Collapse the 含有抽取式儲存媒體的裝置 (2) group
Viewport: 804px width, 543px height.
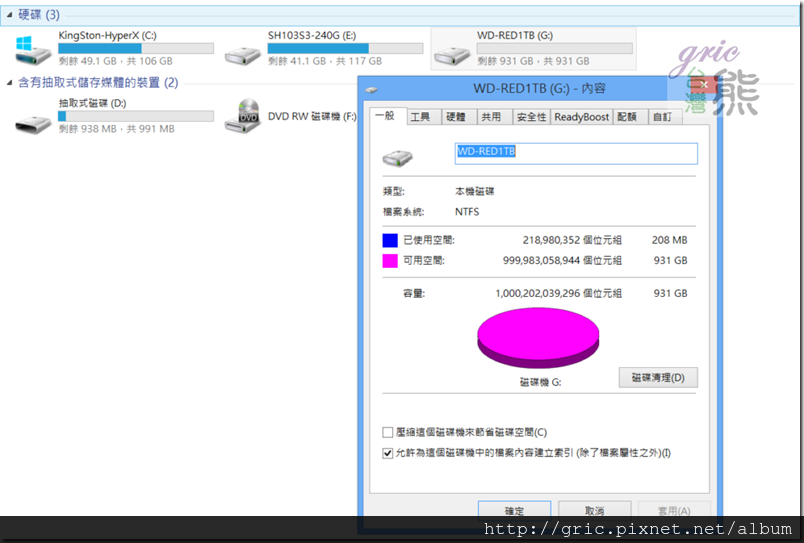[9, 83]
